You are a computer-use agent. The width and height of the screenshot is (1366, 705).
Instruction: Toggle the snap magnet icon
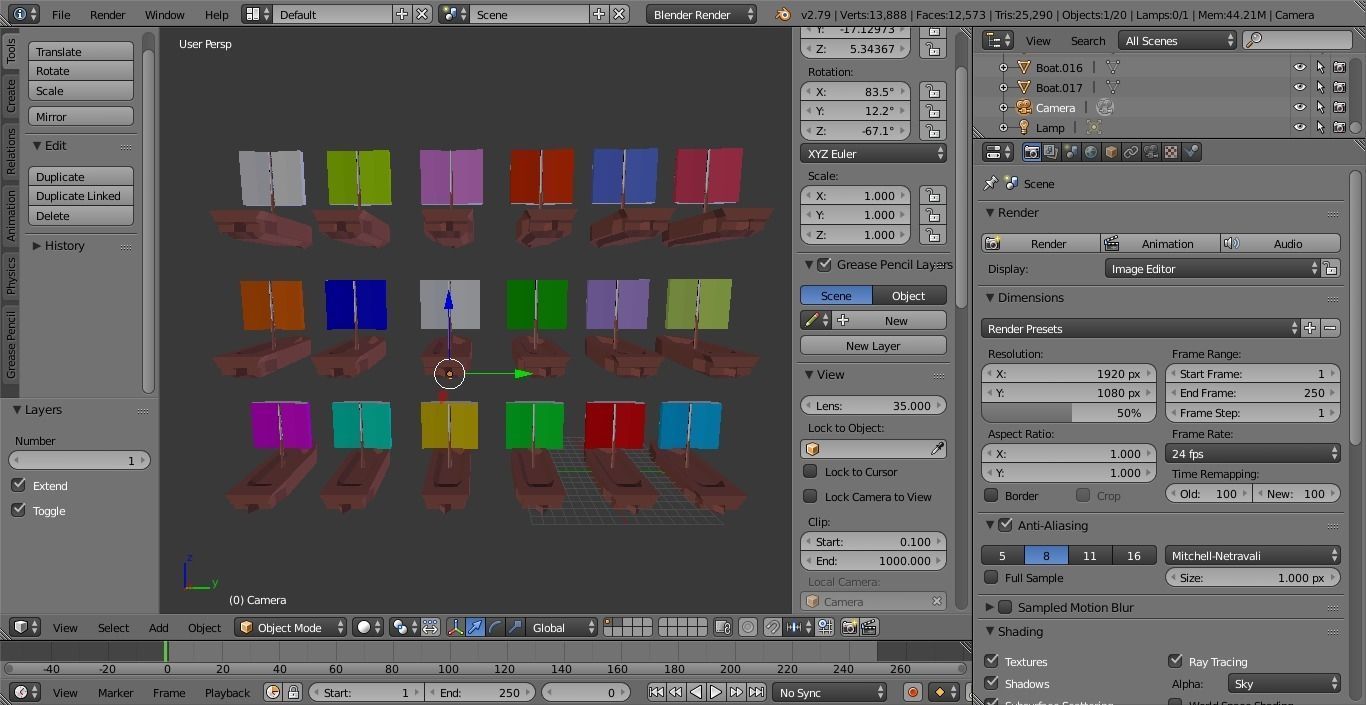click(773, 627)
